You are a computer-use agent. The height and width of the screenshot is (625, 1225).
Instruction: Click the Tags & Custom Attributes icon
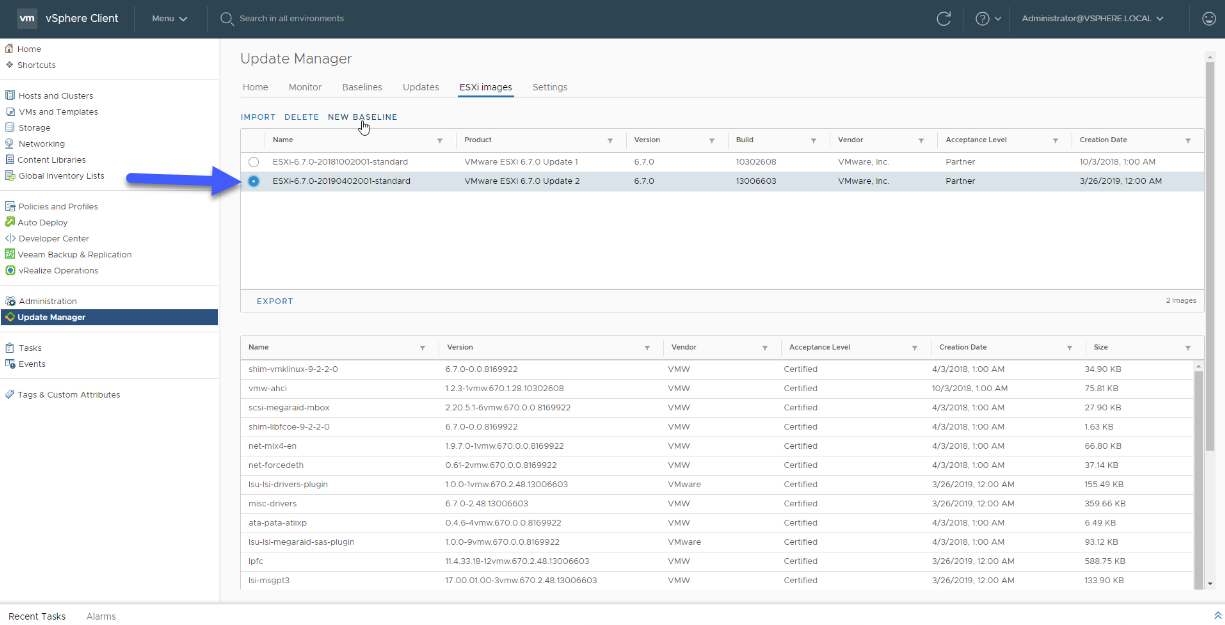tap(9, 395)
